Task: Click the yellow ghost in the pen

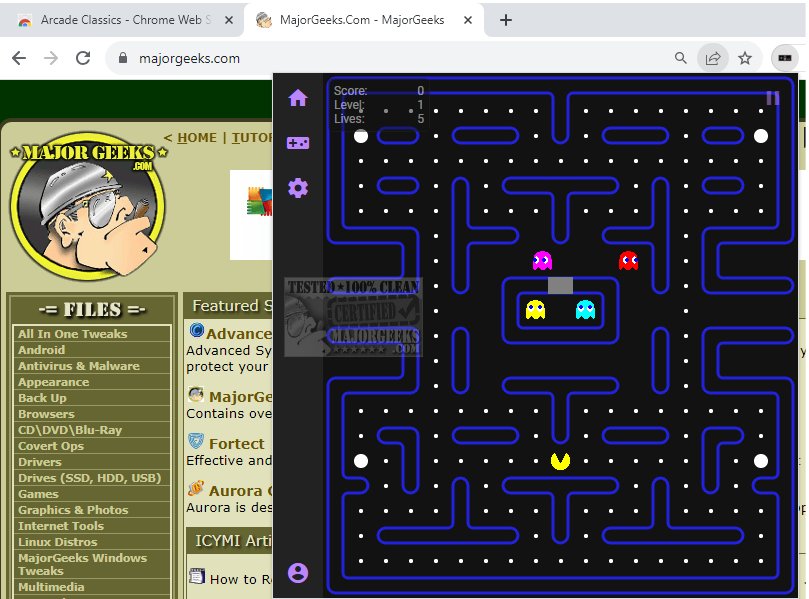Action: pos(535,310)
